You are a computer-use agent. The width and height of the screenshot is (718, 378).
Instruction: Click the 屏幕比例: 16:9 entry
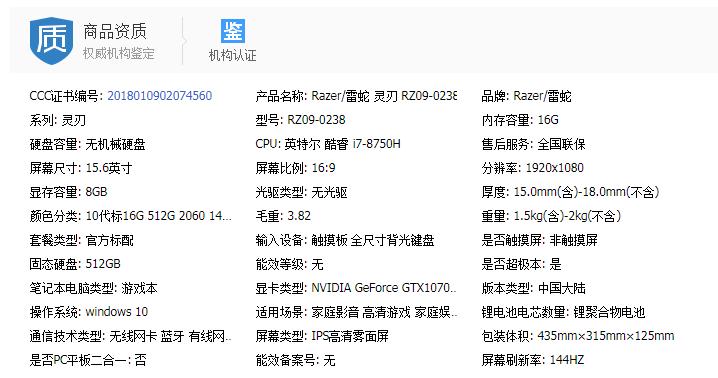(295, 168)
